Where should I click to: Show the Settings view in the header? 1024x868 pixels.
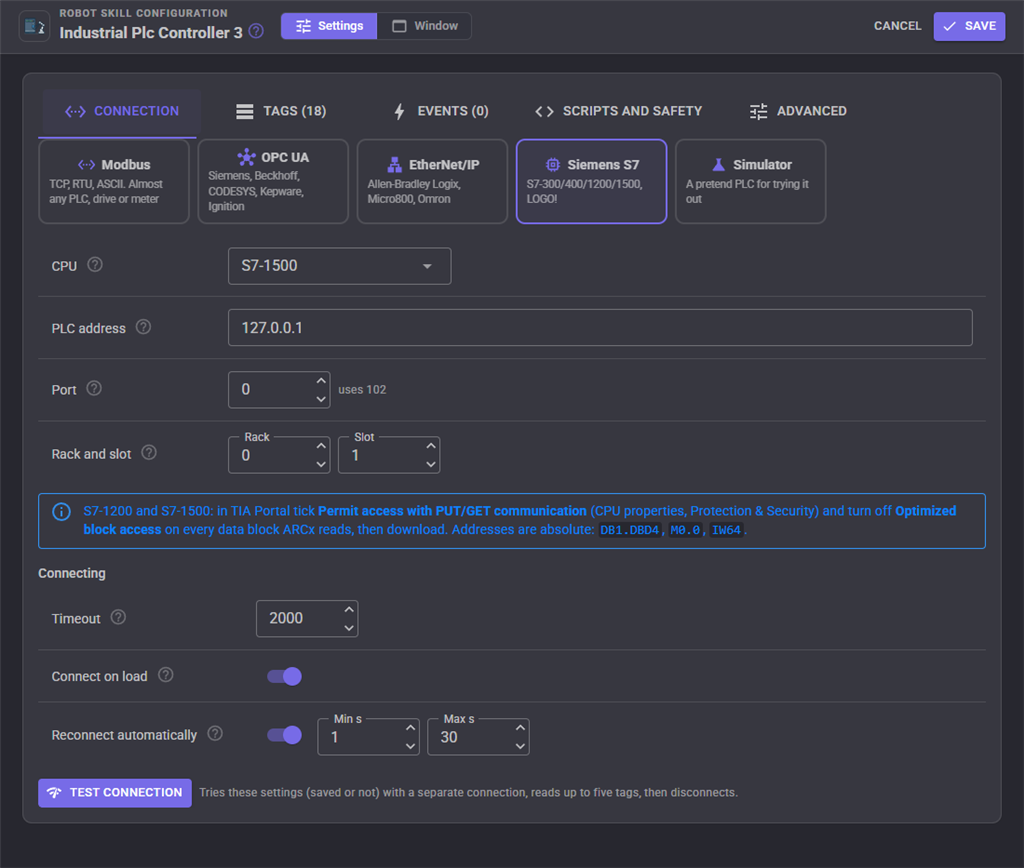pos(329,26)
